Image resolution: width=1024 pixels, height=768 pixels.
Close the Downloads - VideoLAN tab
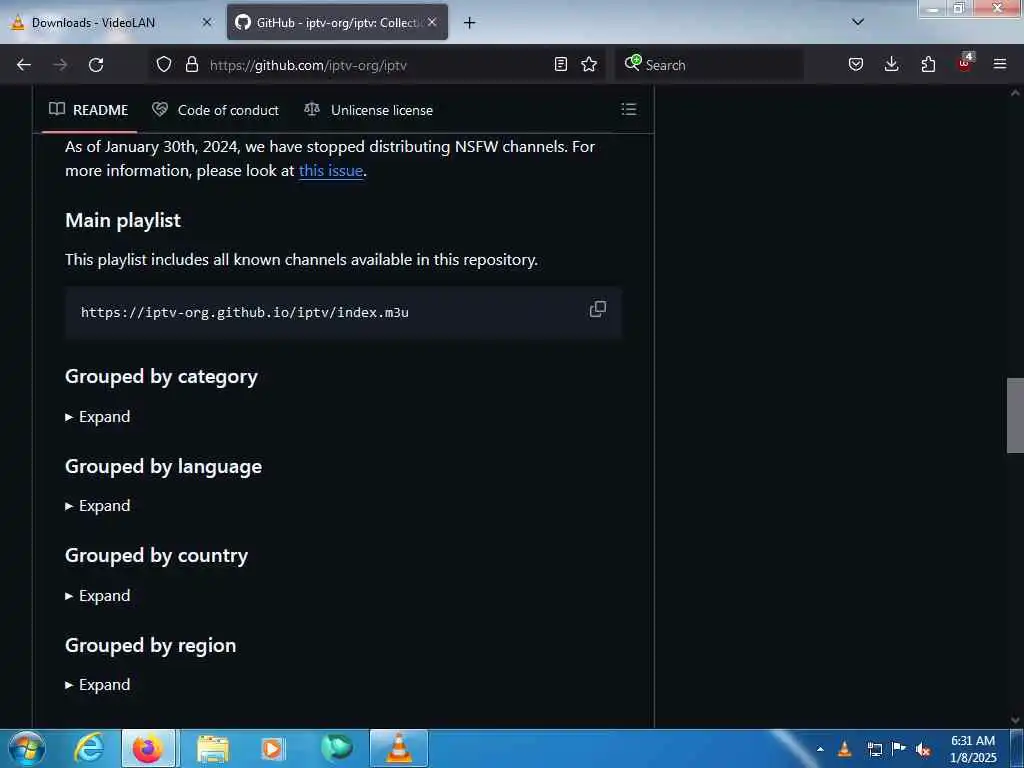[207, 22]
